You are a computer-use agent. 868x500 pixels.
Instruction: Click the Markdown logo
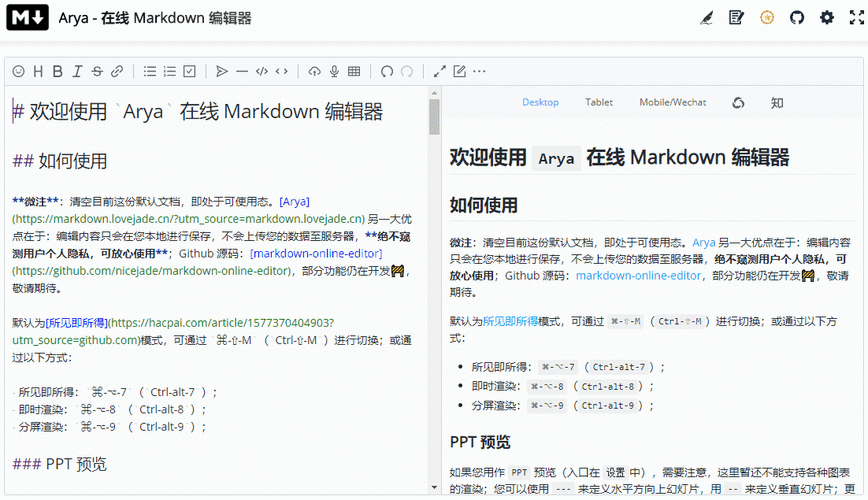28,18
